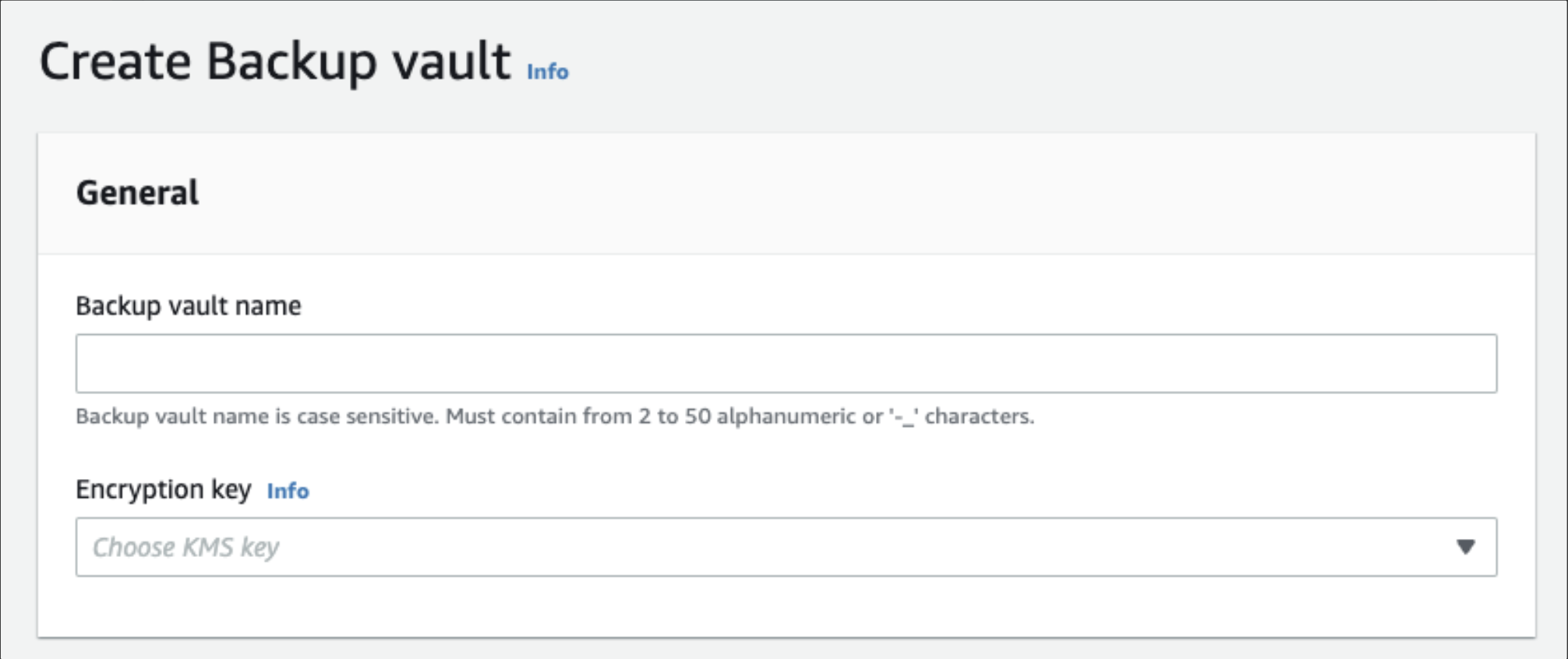Click the General panel header bar
1568x659 pixels.
tap(786, 193)
